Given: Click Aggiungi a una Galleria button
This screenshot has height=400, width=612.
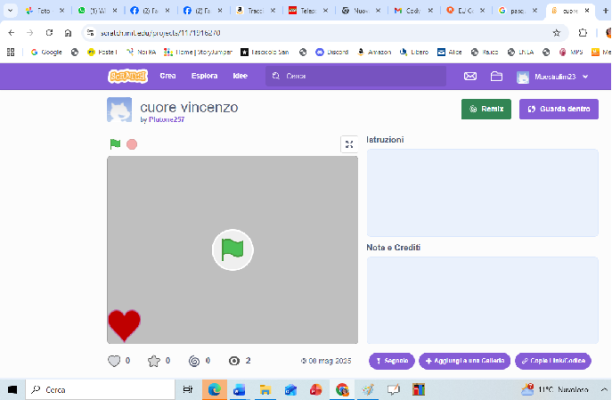Looking at the screenshot, I should point(464,360).
